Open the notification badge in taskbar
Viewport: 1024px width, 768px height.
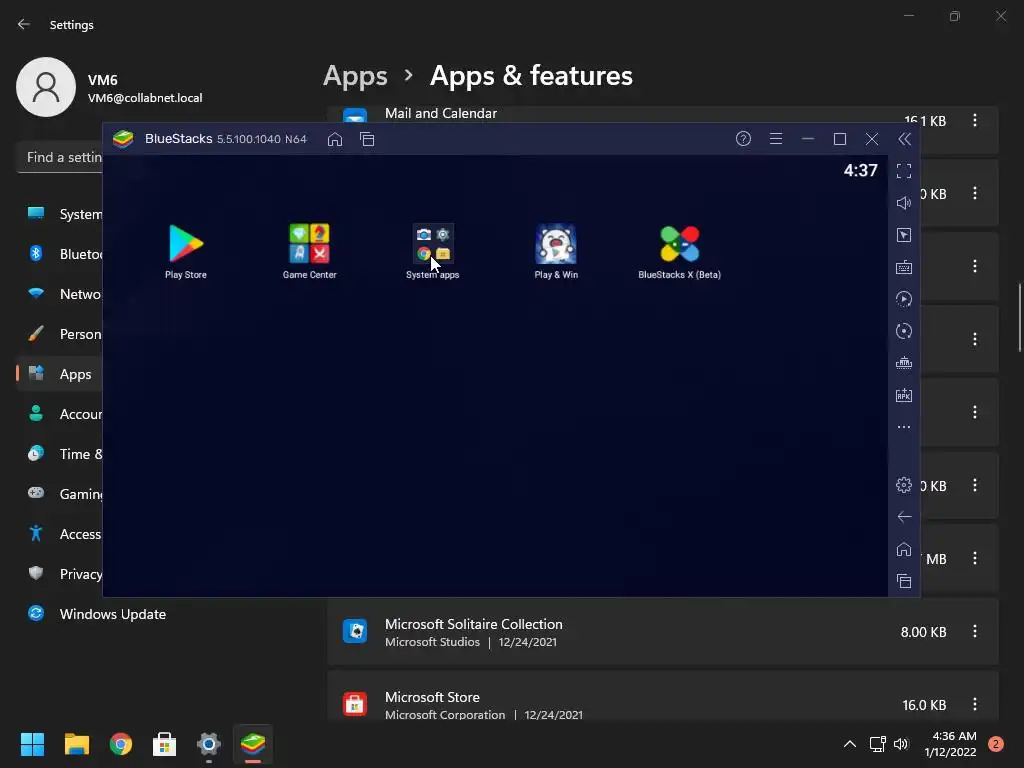[996, 744]
